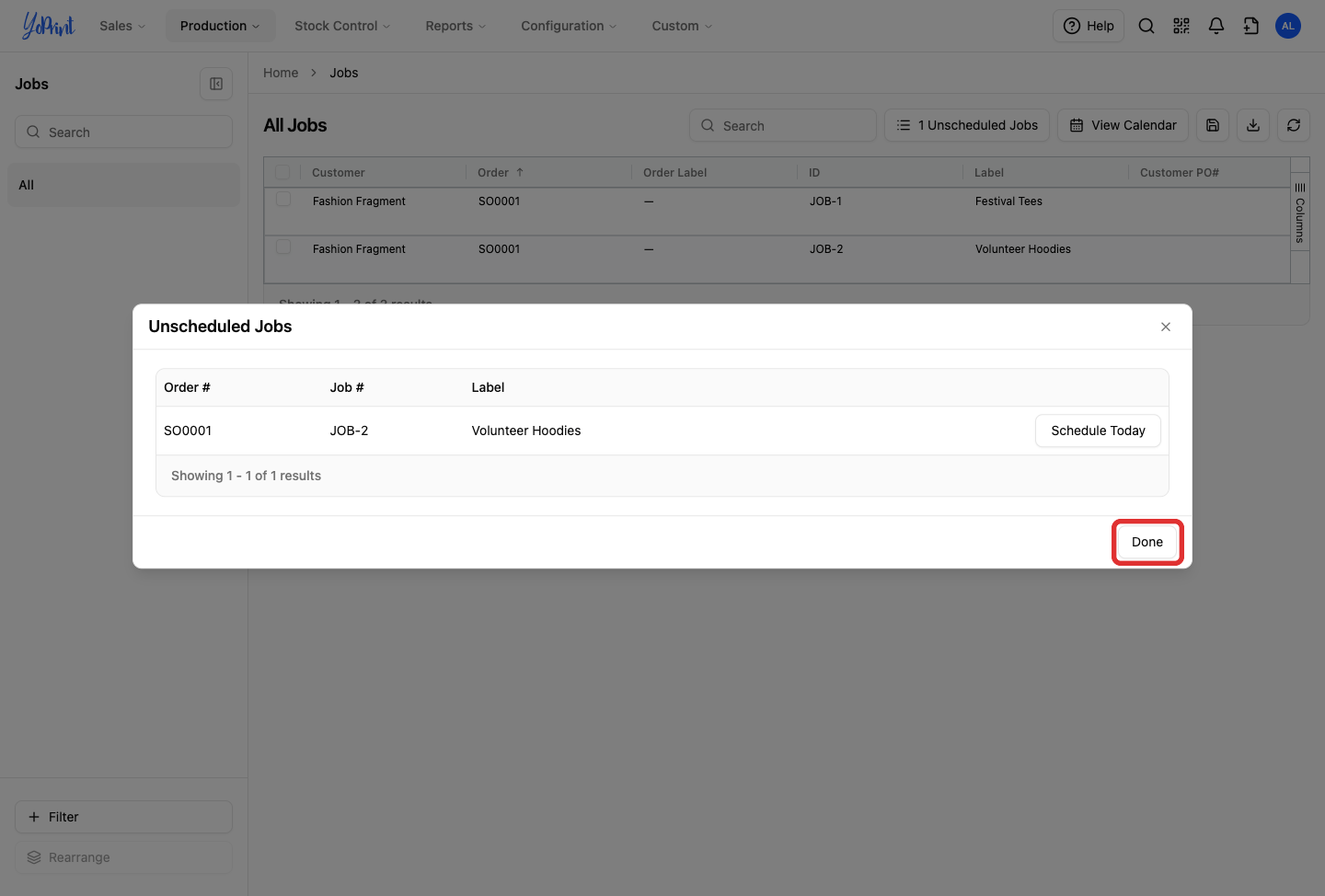Focus the All Jobs Search field
Screen dimensions: 1325x896
pyautogui.click(x=783, y=125)
